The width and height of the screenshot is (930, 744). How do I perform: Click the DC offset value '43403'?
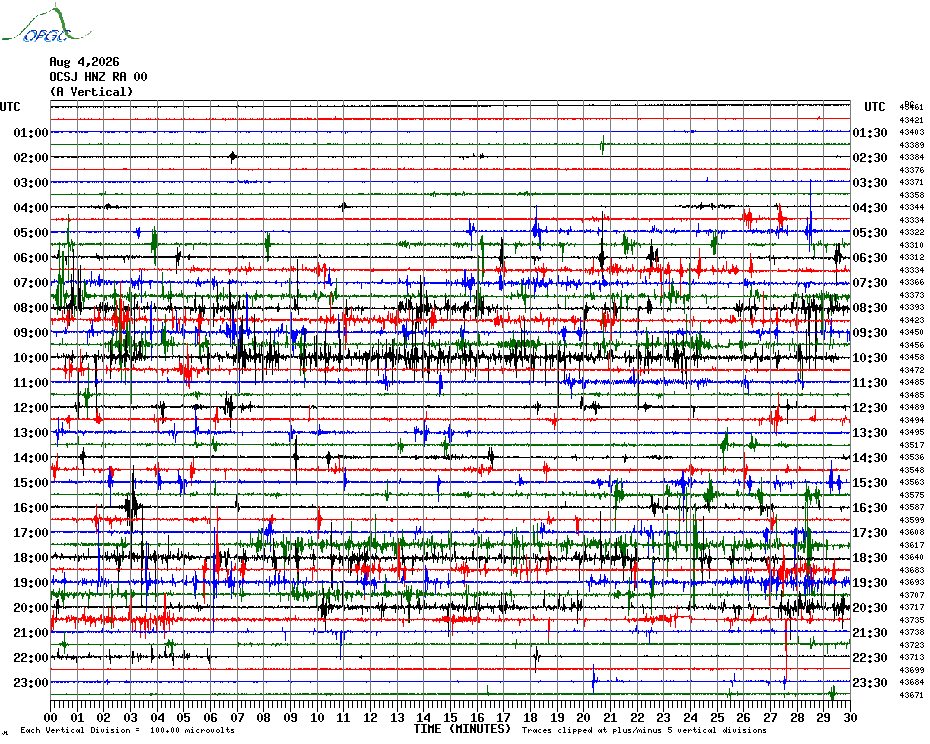[x=912, y=132]
